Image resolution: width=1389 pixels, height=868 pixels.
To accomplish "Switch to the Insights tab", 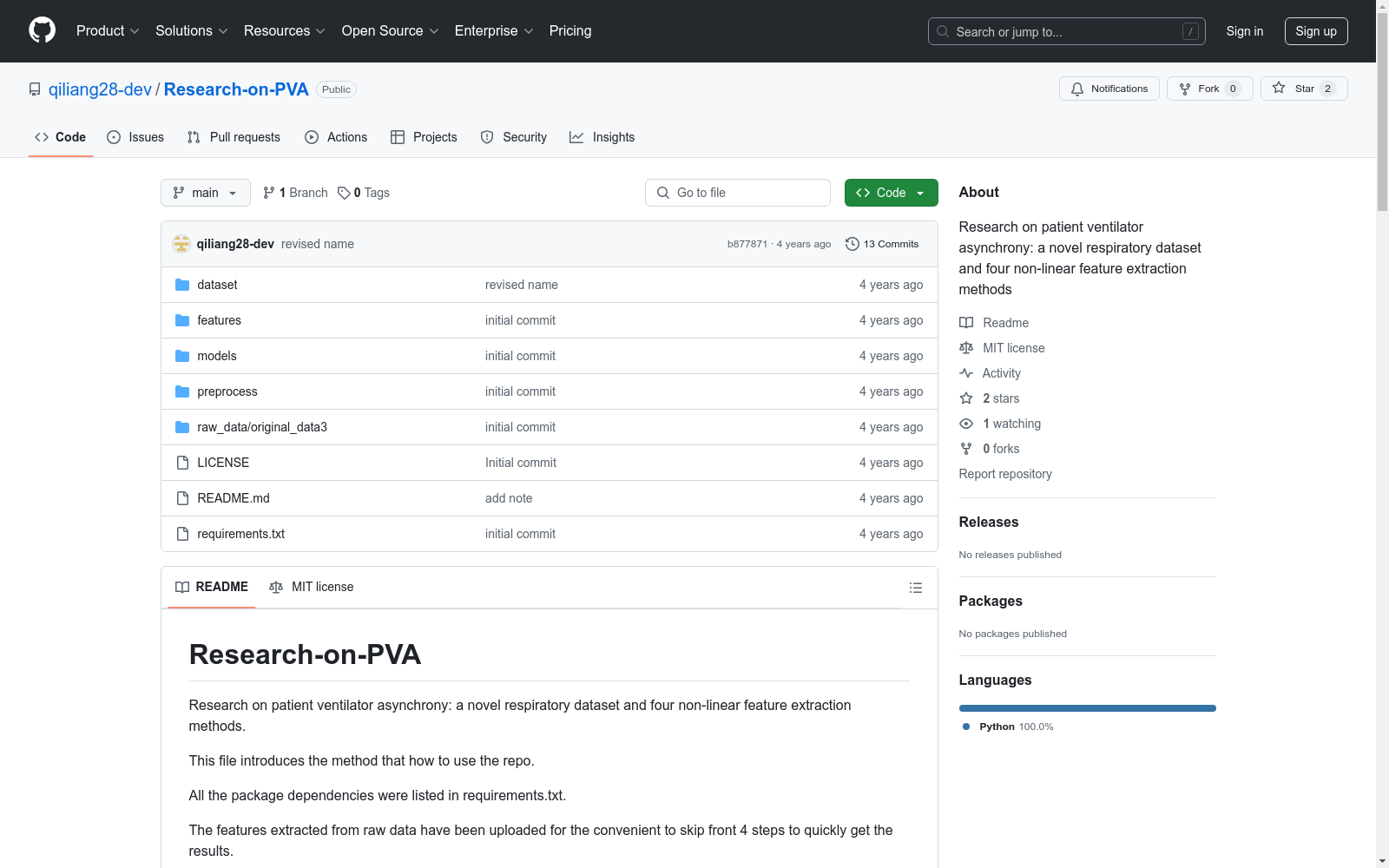I will 602,137.
